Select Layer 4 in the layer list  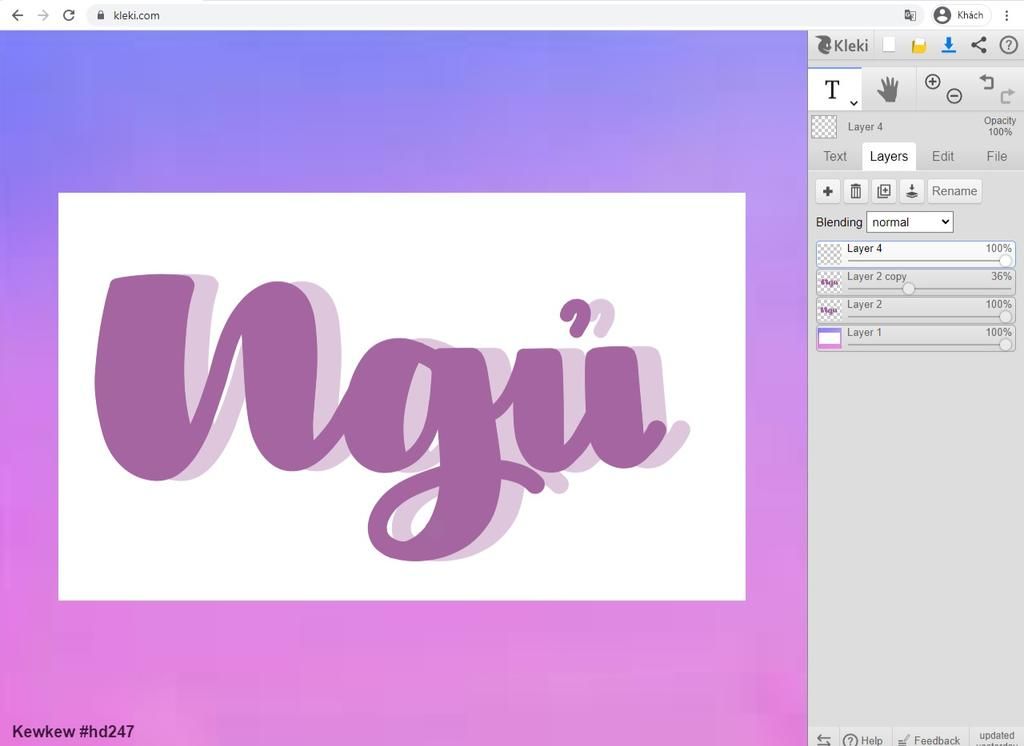[916, 254]
